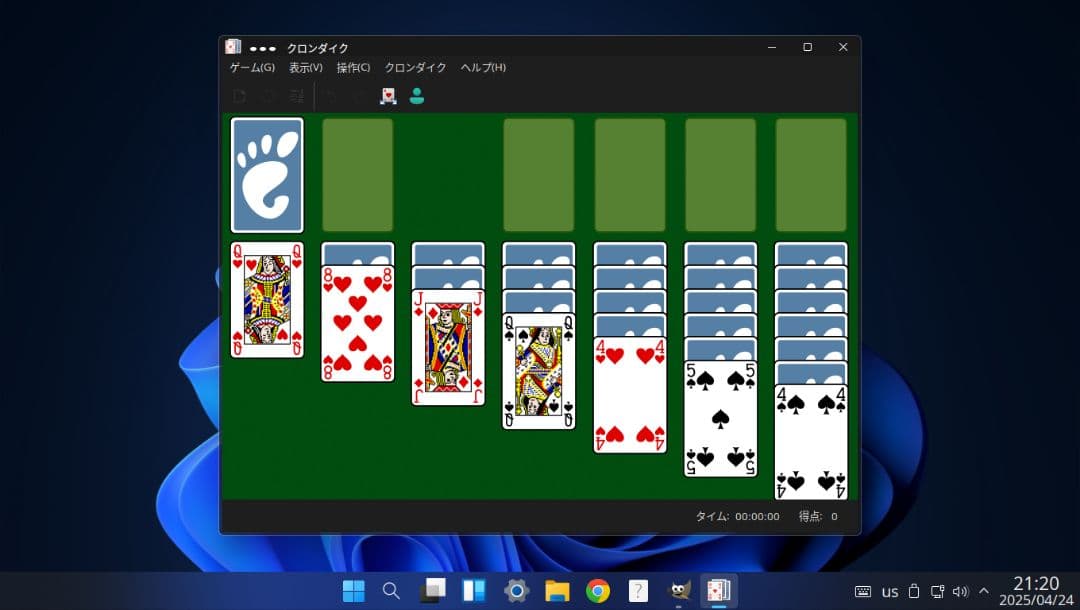
Task: Open GIMP from the taskbar
Action: coord(679,591)
